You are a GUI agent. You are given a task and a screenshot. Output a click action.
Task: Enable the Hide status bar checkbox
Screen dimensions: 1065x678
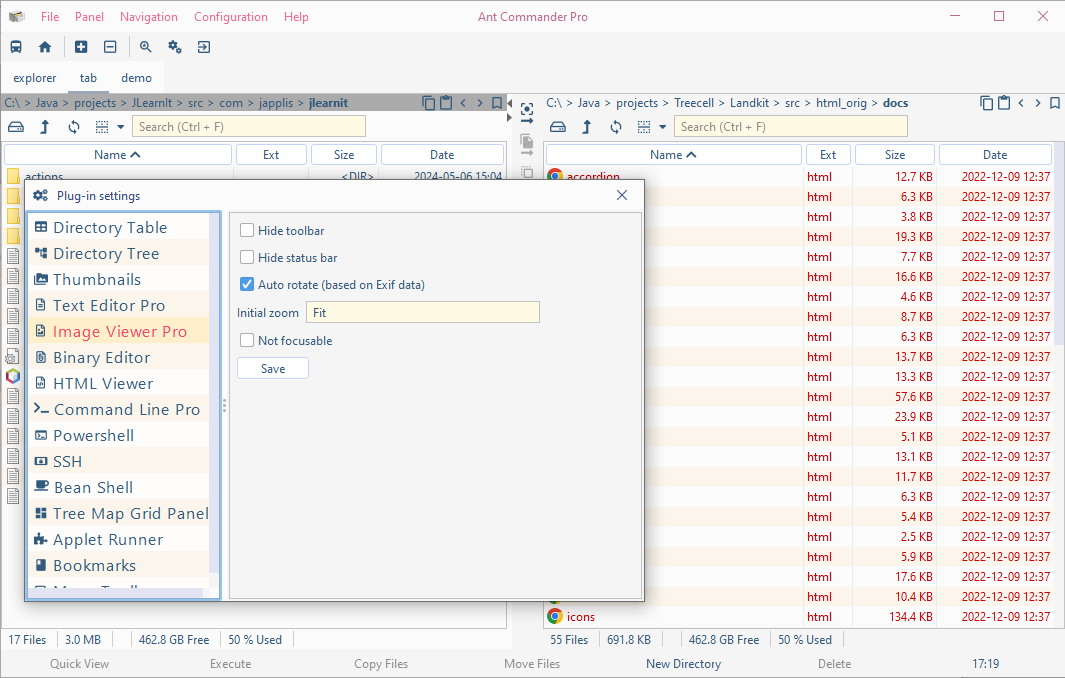click(x=247, y=257)
